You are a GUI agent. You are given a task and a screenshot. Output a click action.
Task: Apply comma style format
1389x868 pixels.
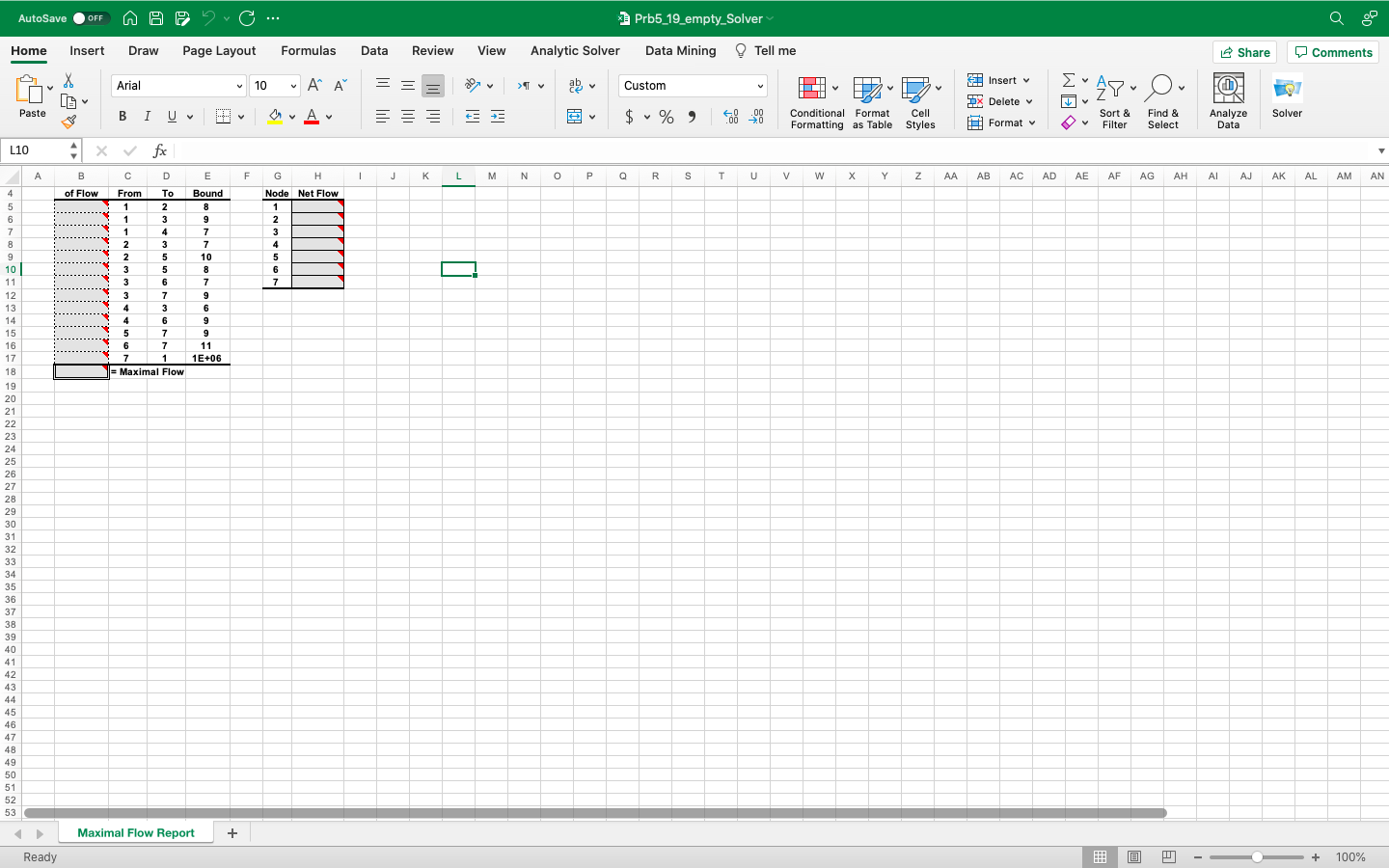(692, 117)
